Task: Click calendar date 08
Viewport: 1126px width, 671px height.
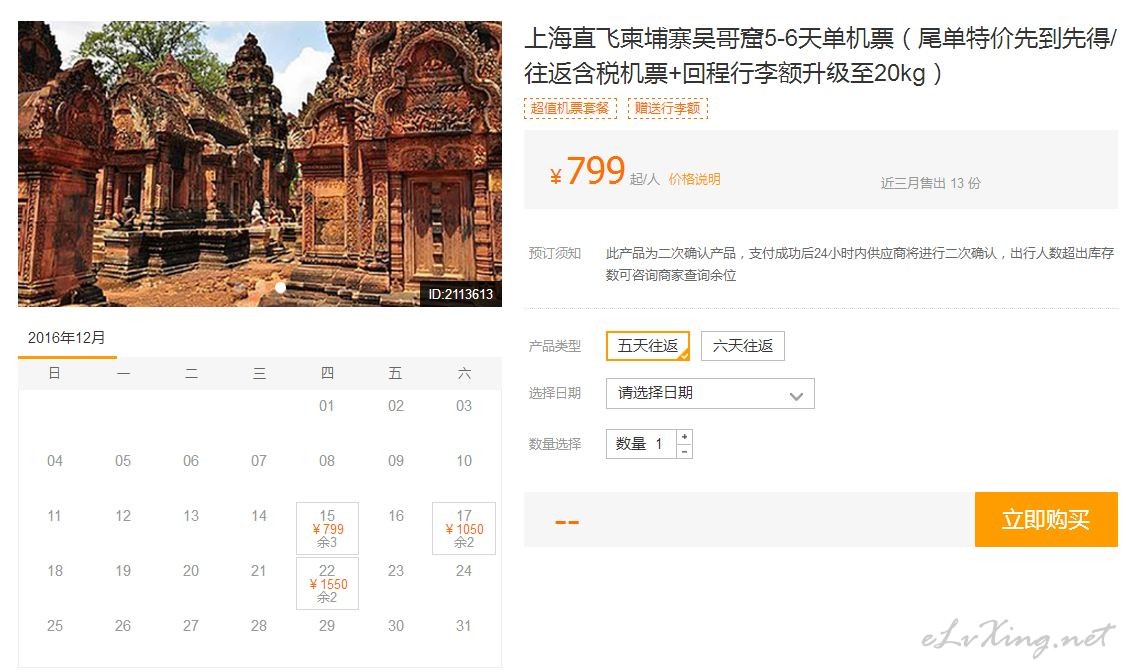Action: coord(327,461)
